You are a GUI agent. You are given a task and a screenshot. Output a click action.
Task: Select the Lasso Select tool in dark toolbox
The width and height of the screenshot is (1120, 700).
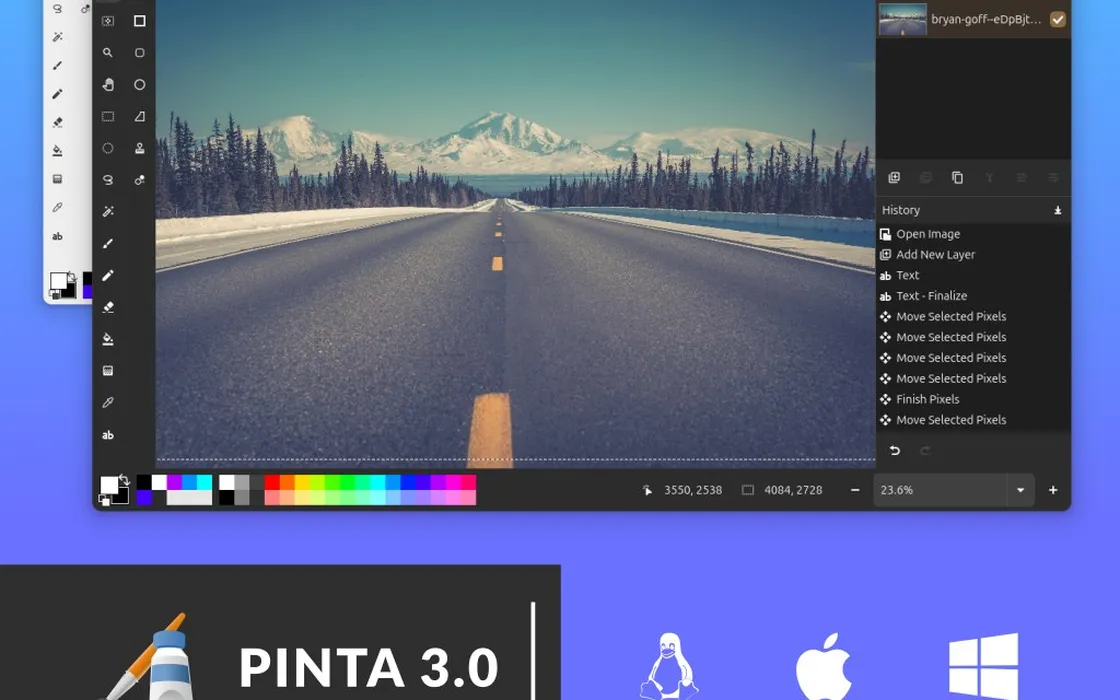[108, 180]
